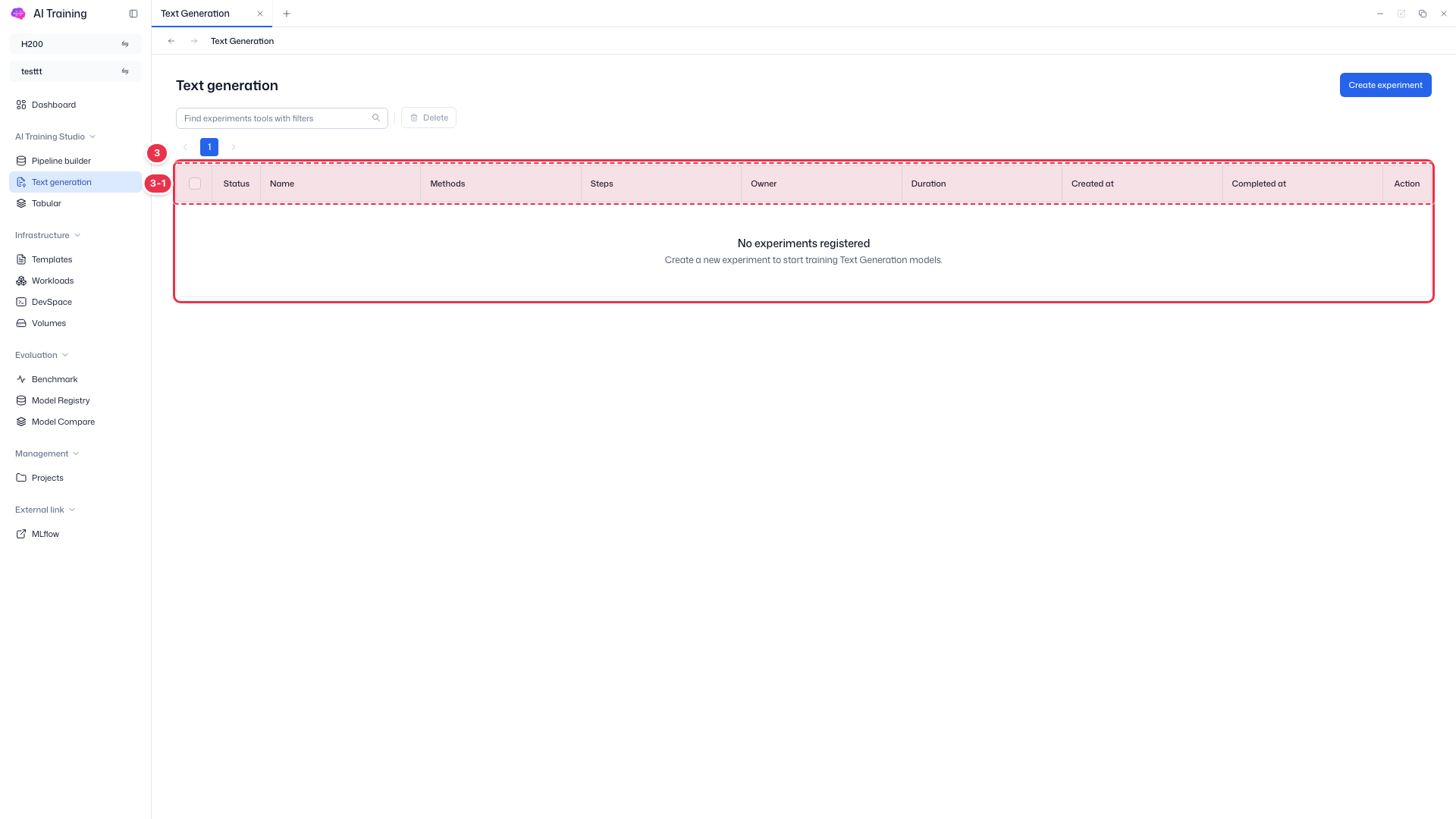This screenshot has height=819, width=1456.
Task: Click the Duration column header
Action: (982, 184)
